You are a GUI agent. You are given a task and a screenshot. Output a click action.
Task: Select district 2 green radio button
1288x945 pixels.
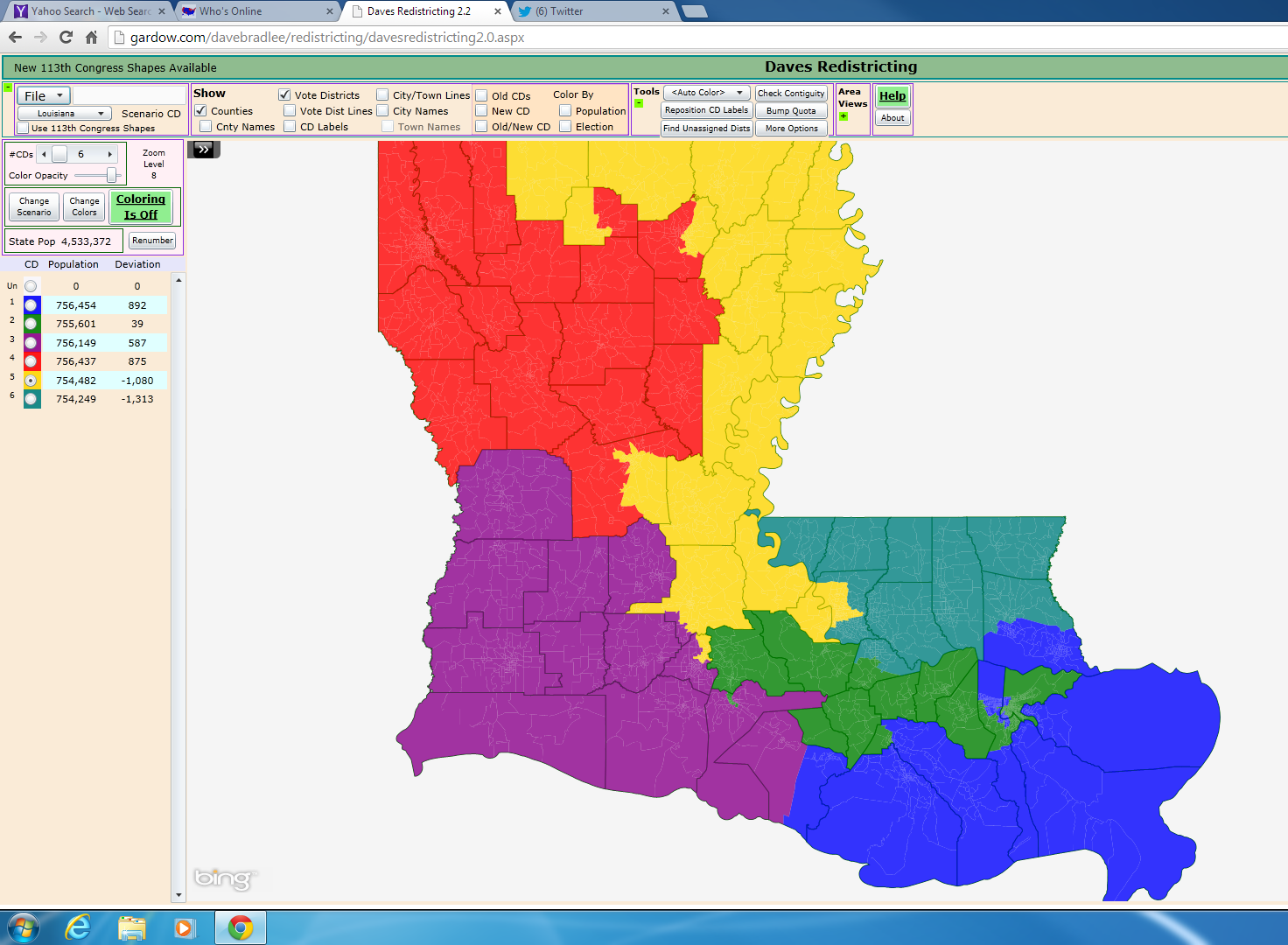point(31,324)
